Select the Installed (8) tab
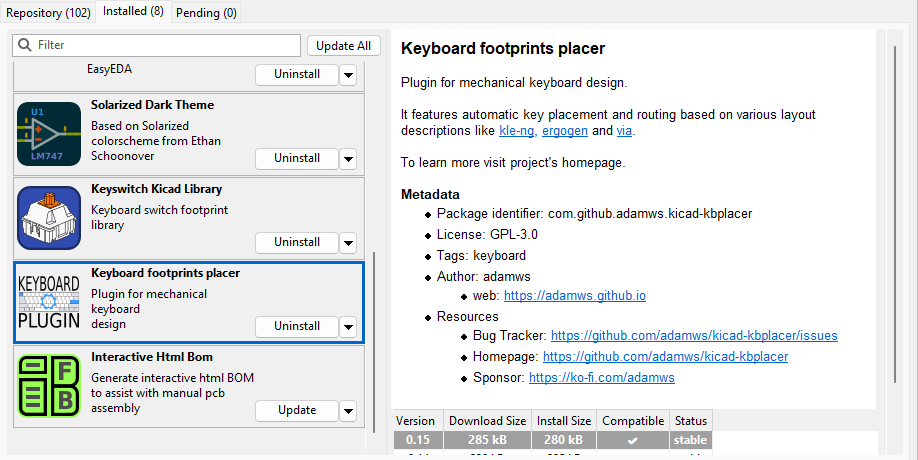The image size is (918, 460). tap(134, 12)
